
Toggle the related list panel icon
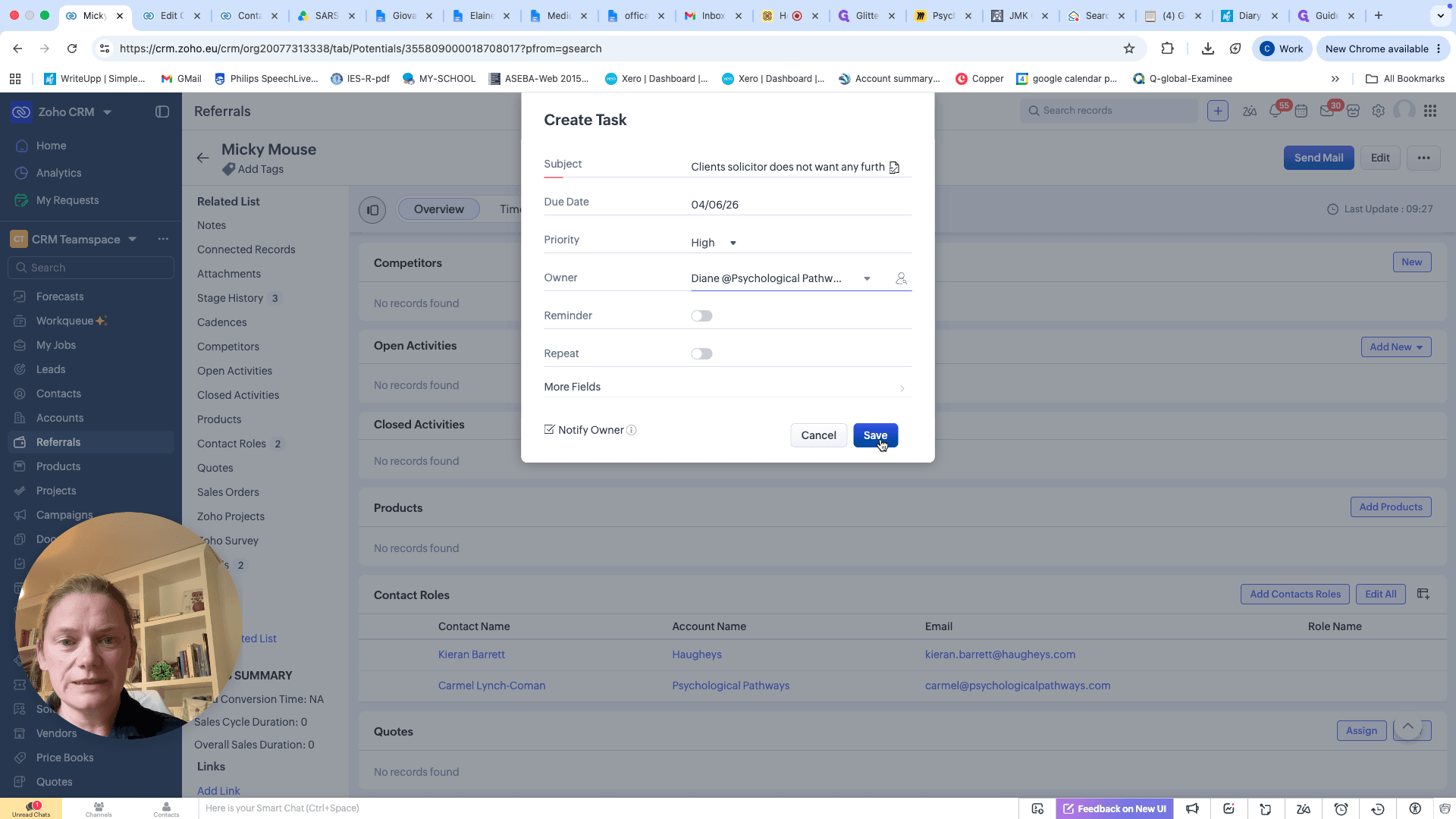point(372,210)
